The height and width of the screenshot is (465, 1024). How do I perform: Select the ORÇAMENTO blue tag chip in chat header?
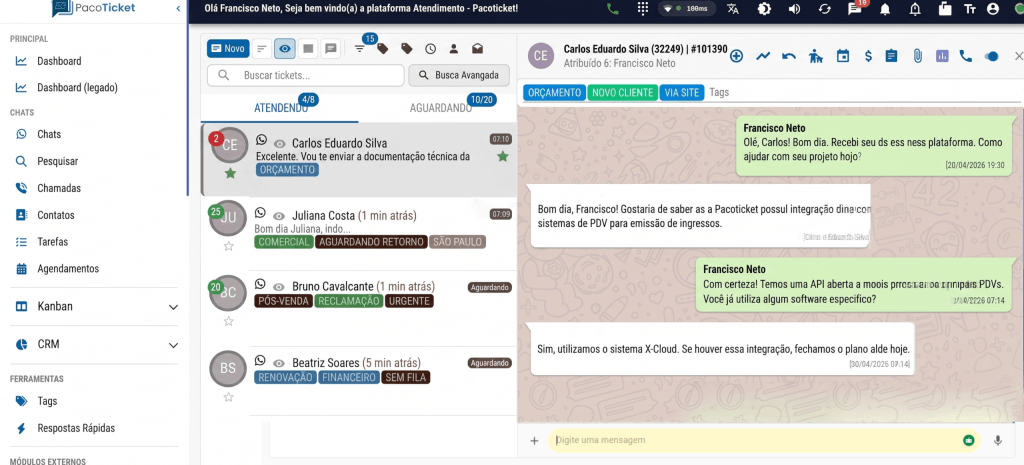554,93
